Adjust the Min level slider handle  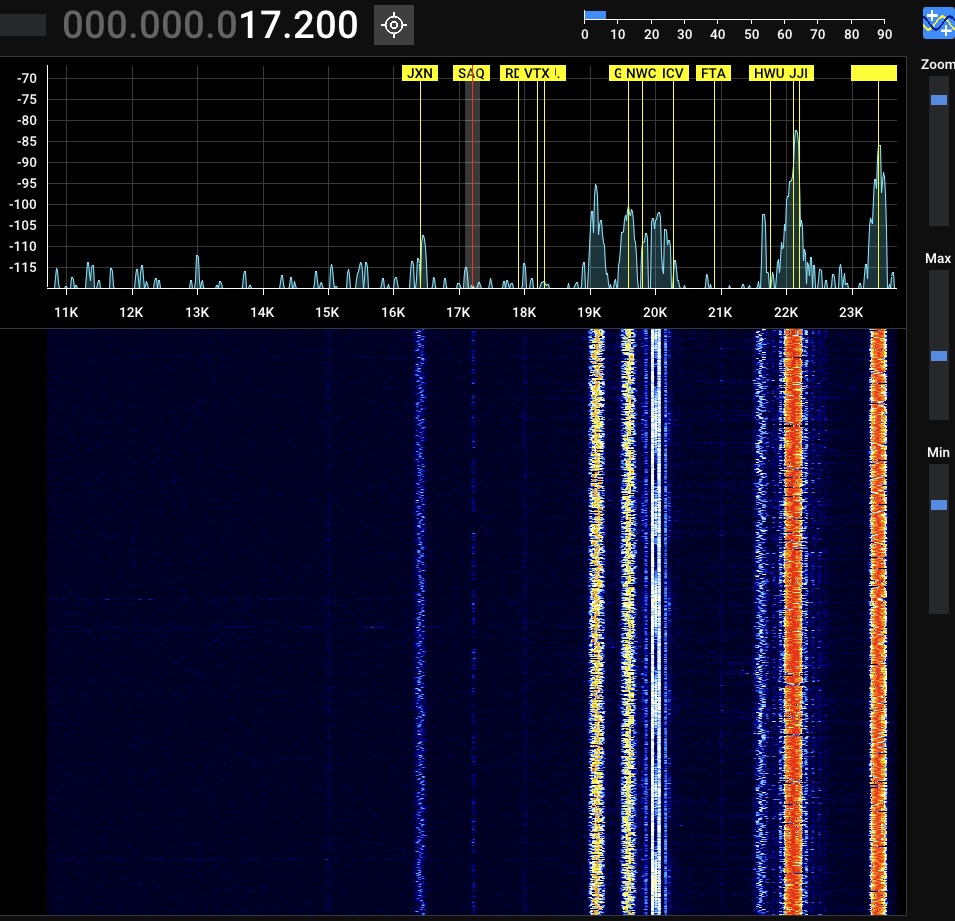pos(939,504)
